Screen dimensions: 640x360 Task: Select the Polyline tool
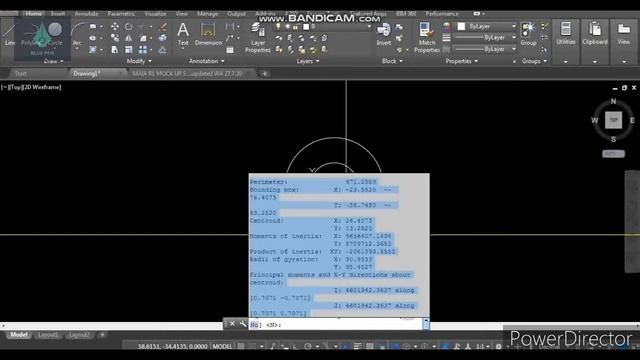click(30, 33)
